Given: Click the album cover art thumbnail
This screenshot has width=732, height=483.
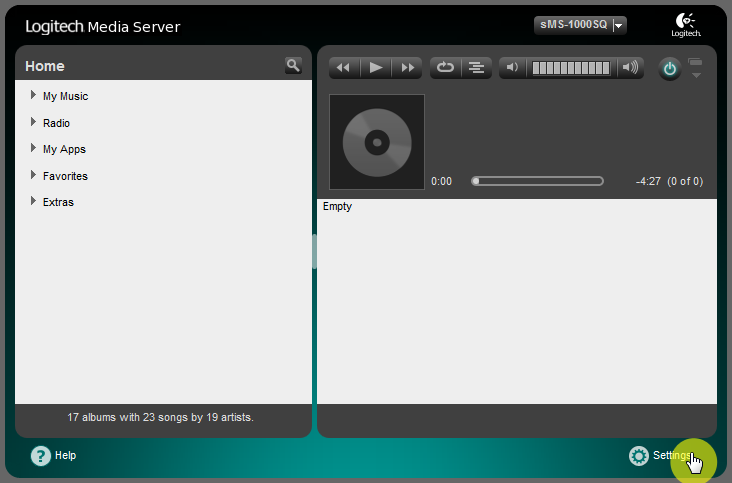Looking at the screenshot, I should (x=377, y=142).
